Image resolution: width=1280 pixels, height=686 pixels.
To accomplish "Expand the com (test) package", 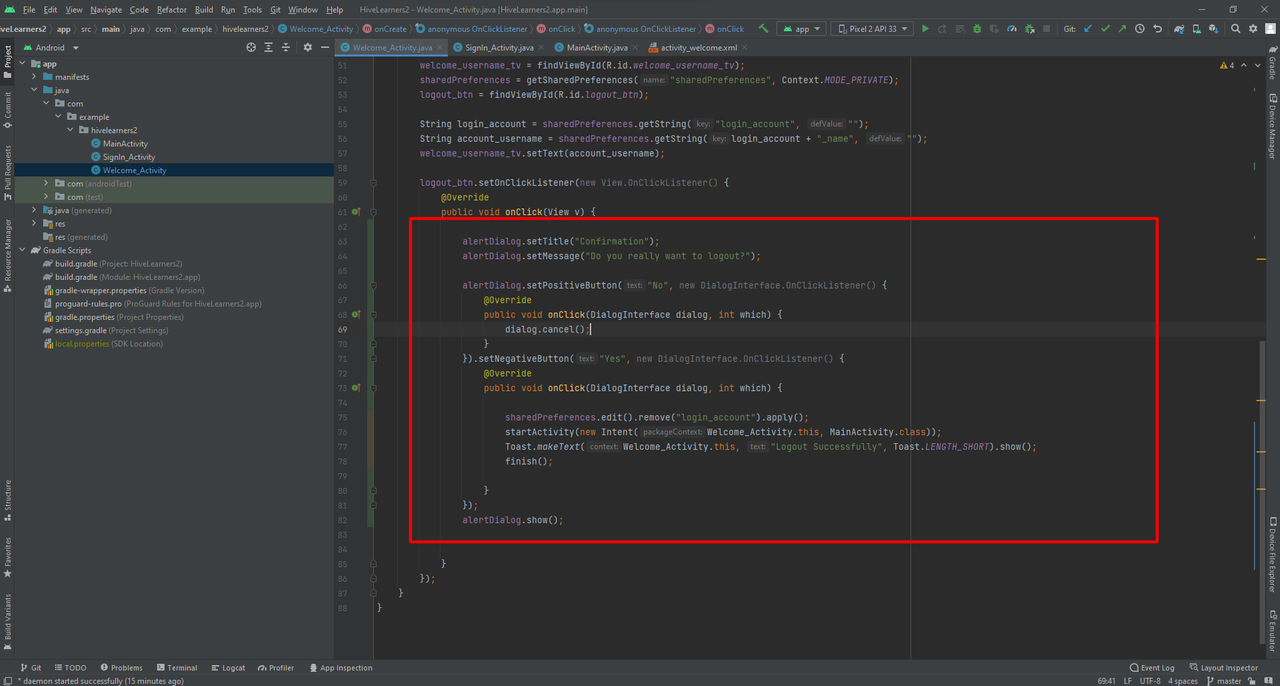I will tap(46, 197).
